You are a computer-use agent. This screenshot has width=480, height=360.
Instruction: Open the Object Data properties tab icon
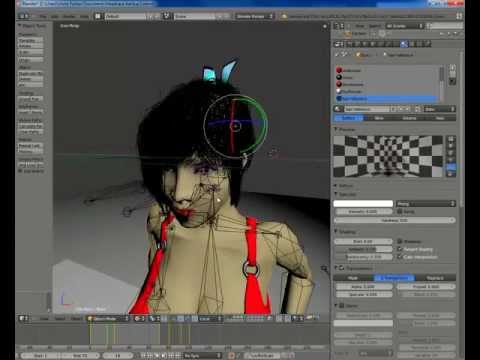click(396, 44)
